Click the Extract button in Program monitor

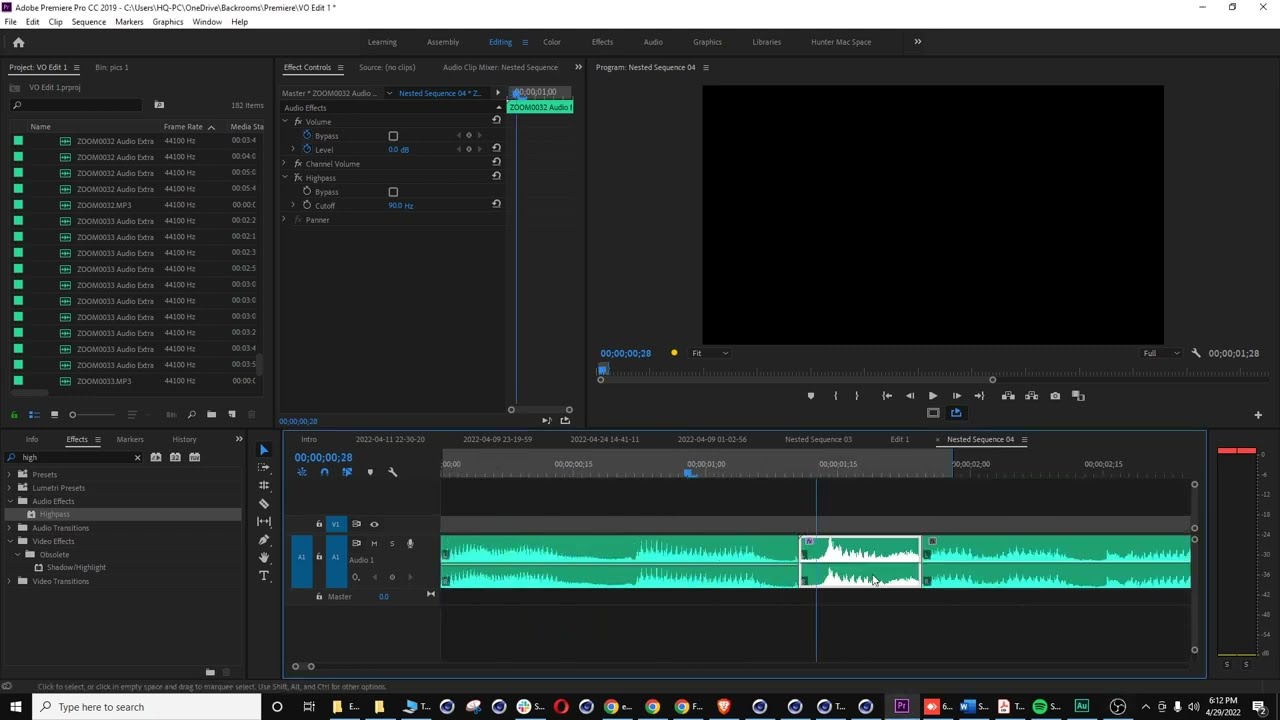tap(1031, 396)
